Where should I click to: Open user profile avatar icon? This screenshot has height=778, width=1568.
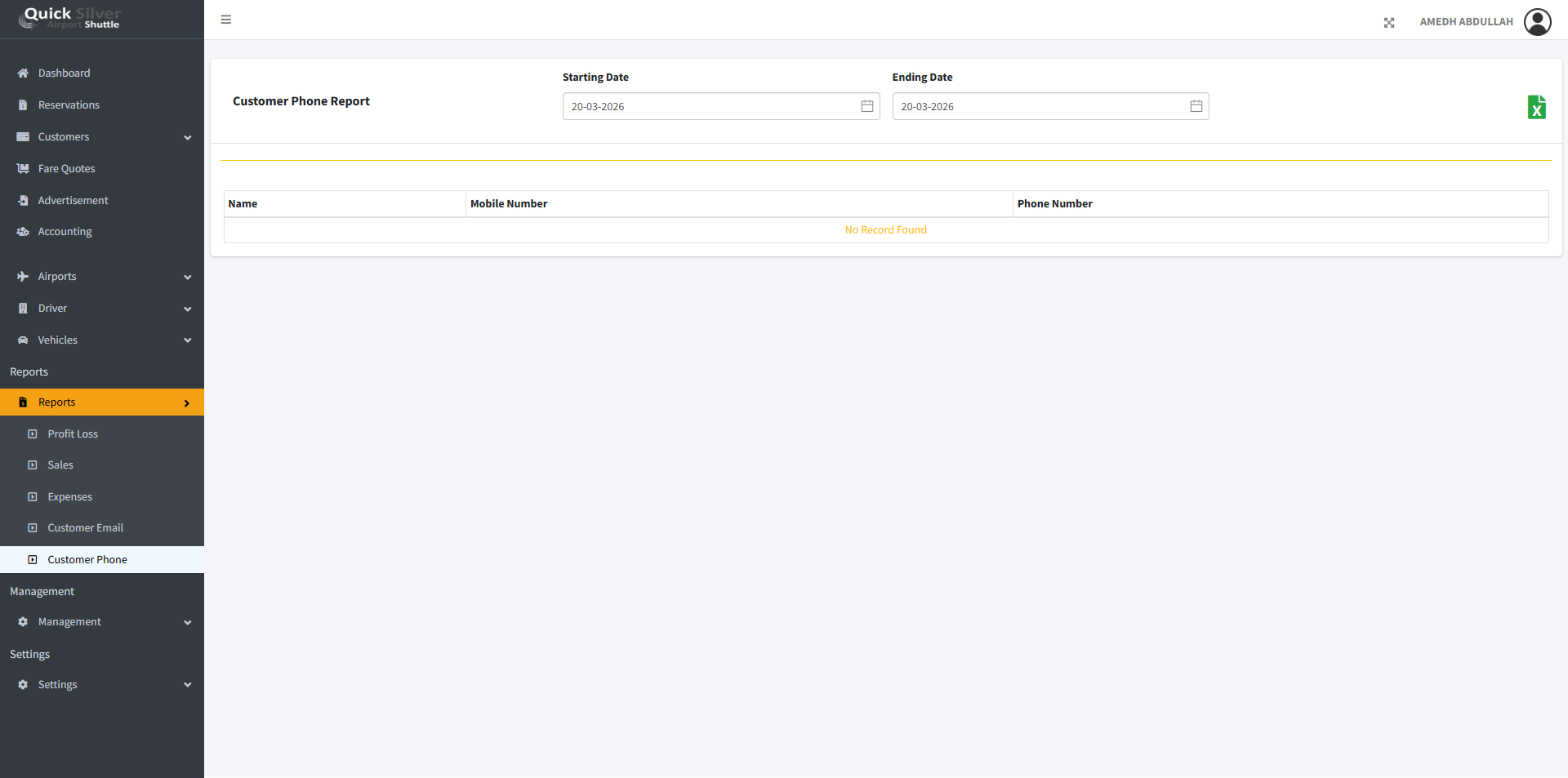pos(1537,22)
